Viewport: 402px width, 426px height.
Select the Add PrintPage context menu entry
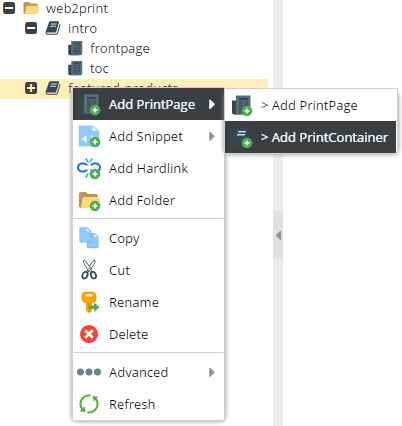(x=148, y=104)
